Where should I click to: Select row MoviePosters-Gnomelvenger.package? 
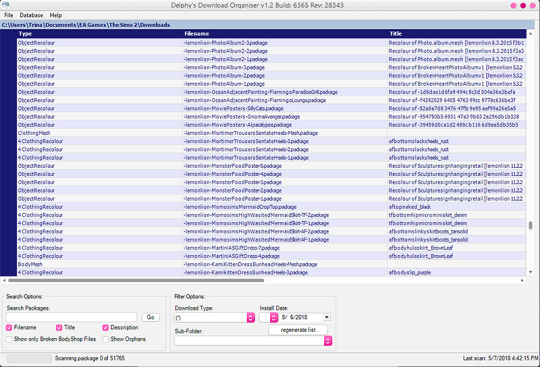pos(271,117)
